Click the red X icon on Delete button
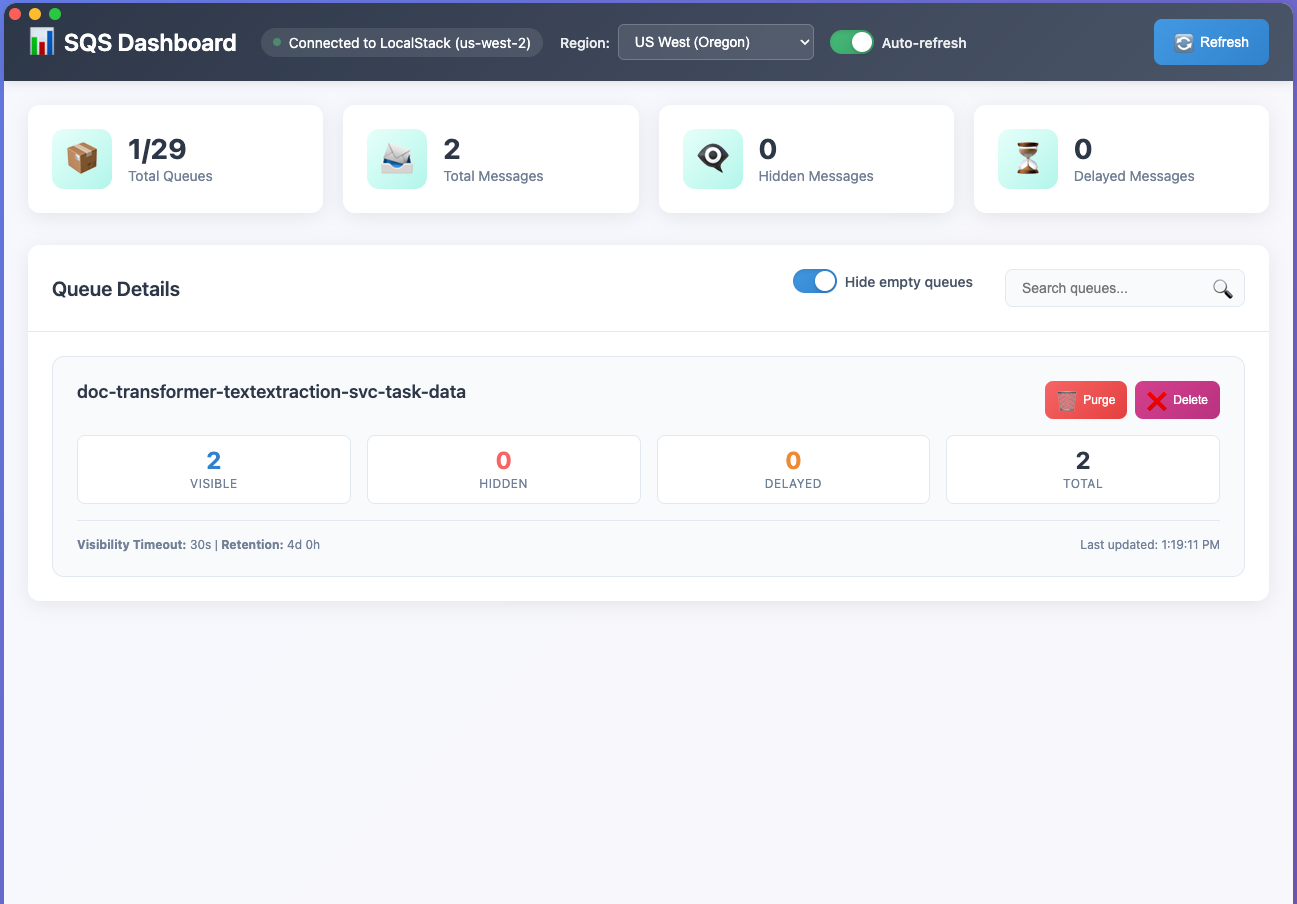Viewport: 1297px width, 904px height. coord(1158,399)
